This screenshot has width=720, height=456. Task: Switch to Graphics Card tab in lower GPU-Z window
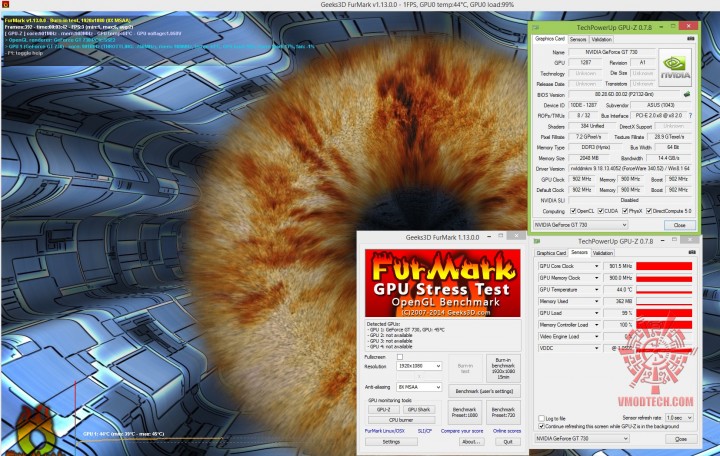[551, 253]
